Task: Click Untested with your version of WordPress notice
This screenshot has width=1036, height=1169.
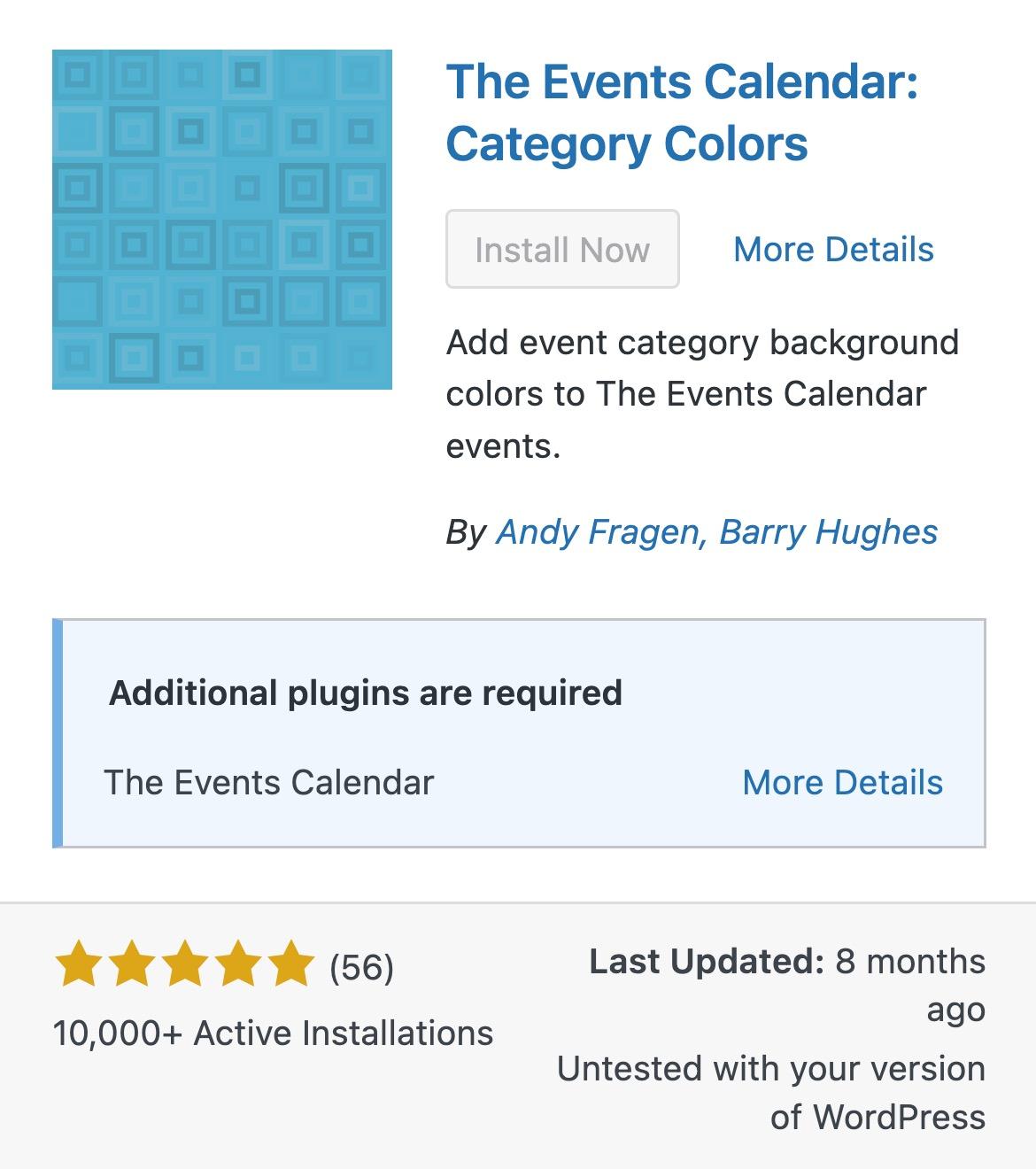Action: tap(770, 1093)
